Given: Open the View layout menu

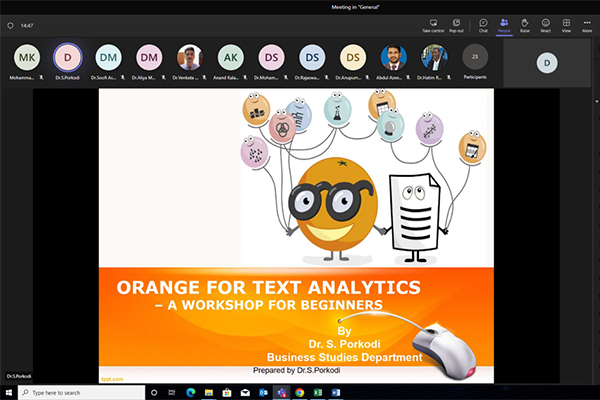Looking at the screenshot, I should 567,22.
